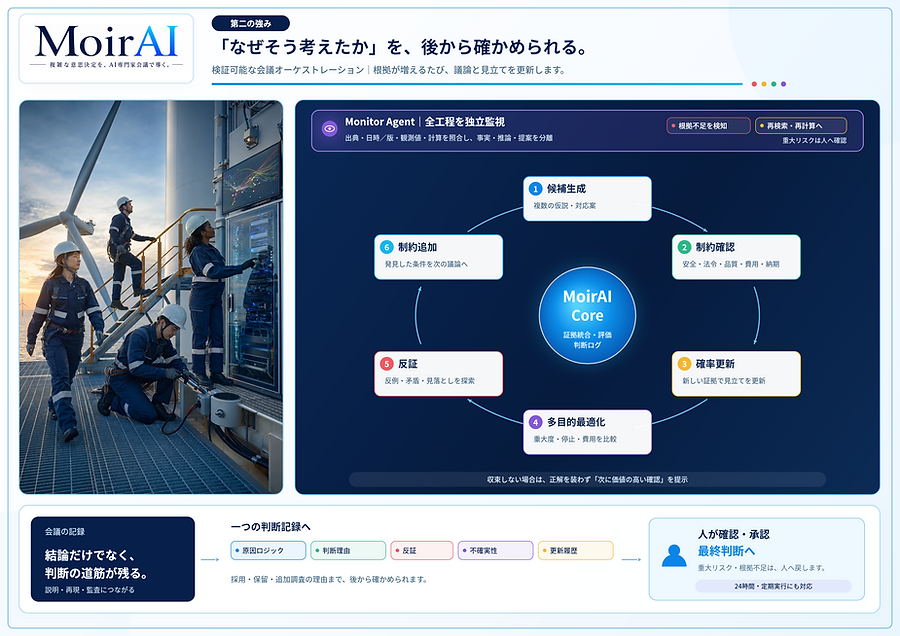The image size is (900, 636).
Task: Click the person icon beside 最終判断へ
Action: coord(674,555)
